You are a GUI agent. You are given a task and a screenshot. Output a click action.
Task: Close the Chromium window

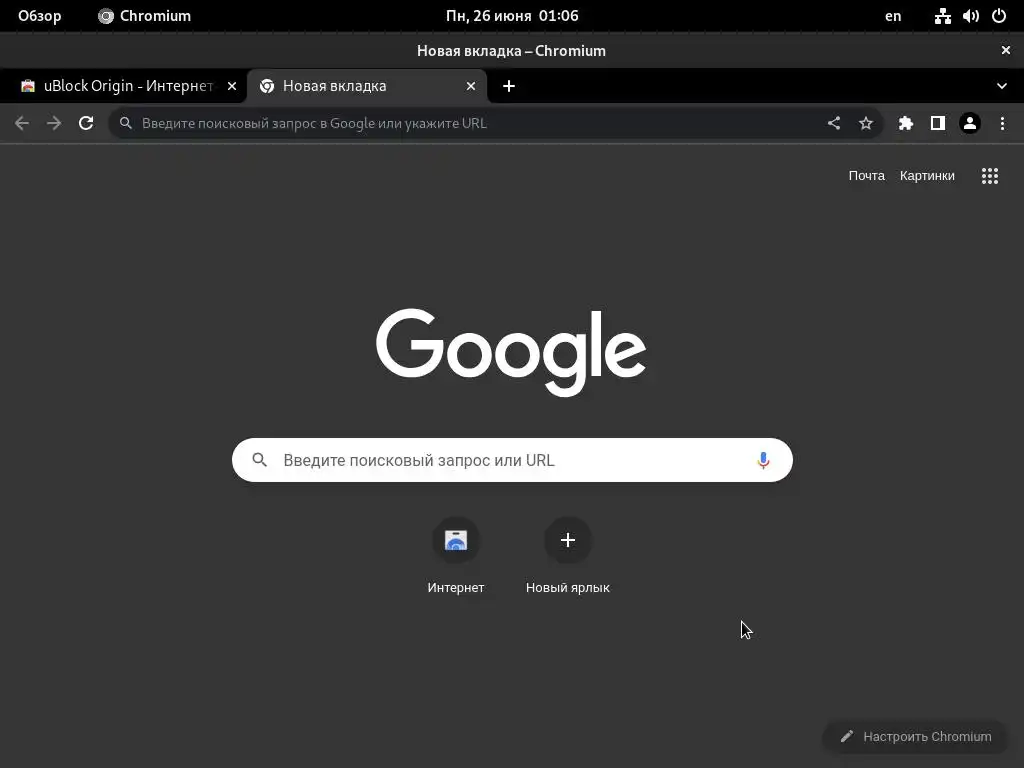click(x=1006, y=50)
